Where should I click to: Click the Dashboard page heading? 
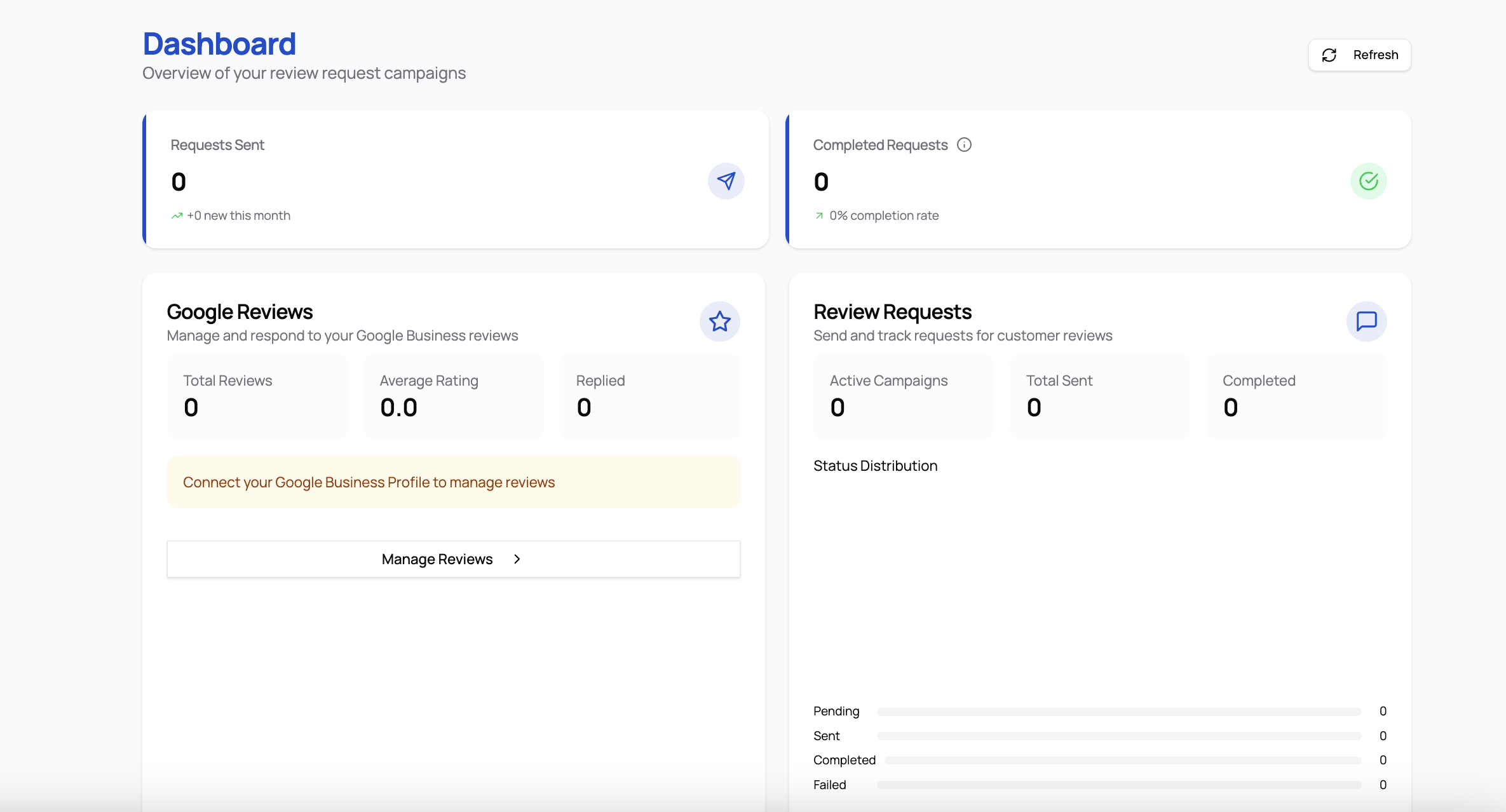click(x=219, y=44)
